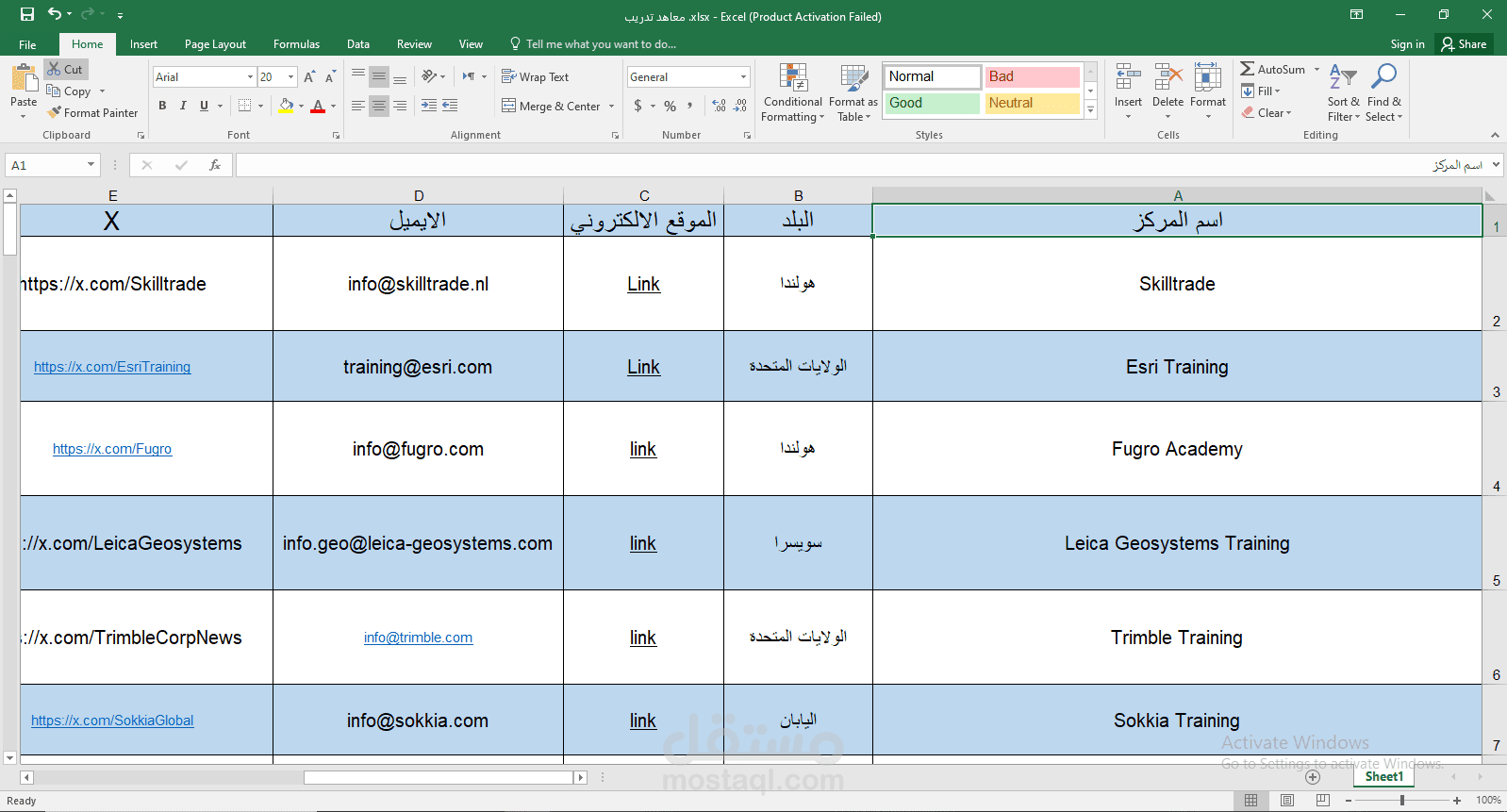Screen dimensions: 1507x812
Task: Click the Share button
Action: [1464, 44]
